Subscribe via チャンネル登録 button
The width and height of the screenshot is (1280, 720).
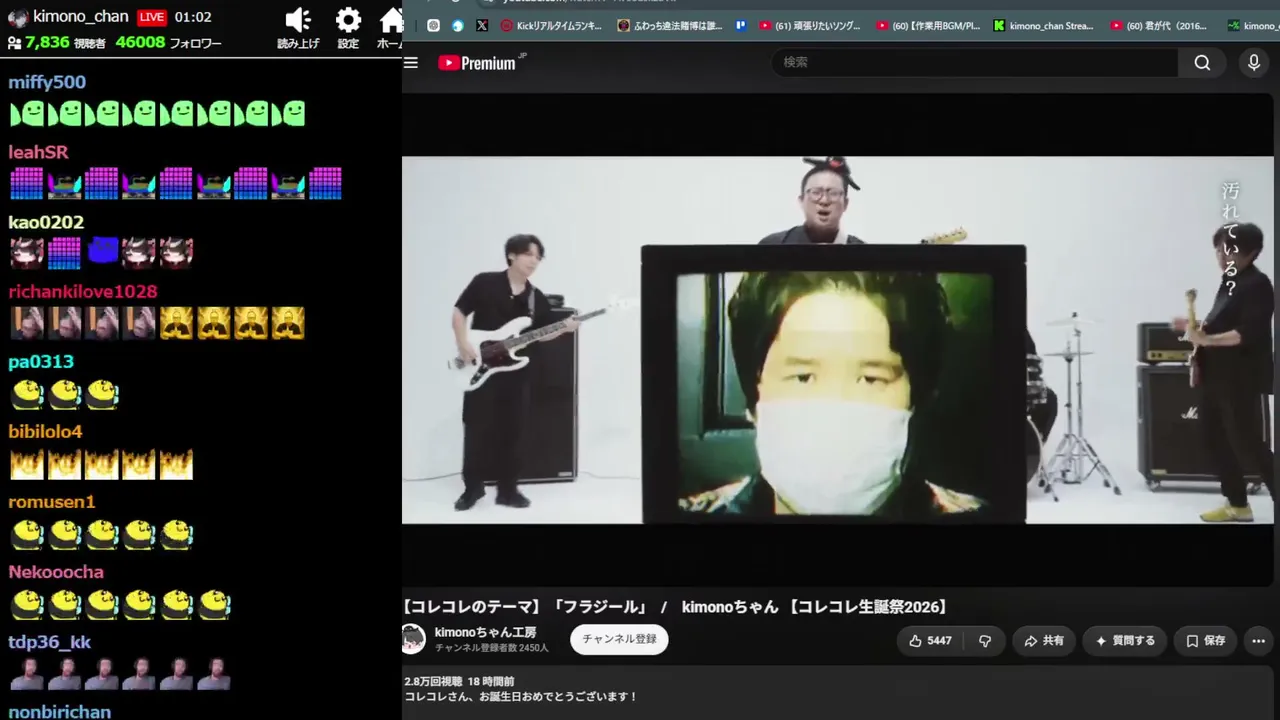[619, 640]
